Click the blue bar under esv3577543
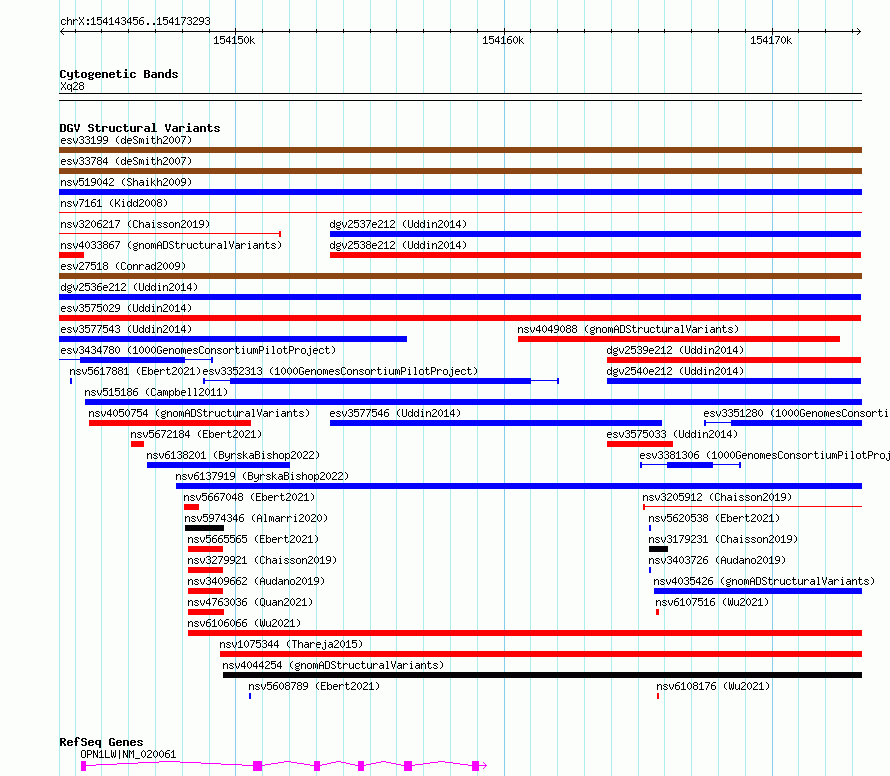The image size is (890, 776). [233, 339]
